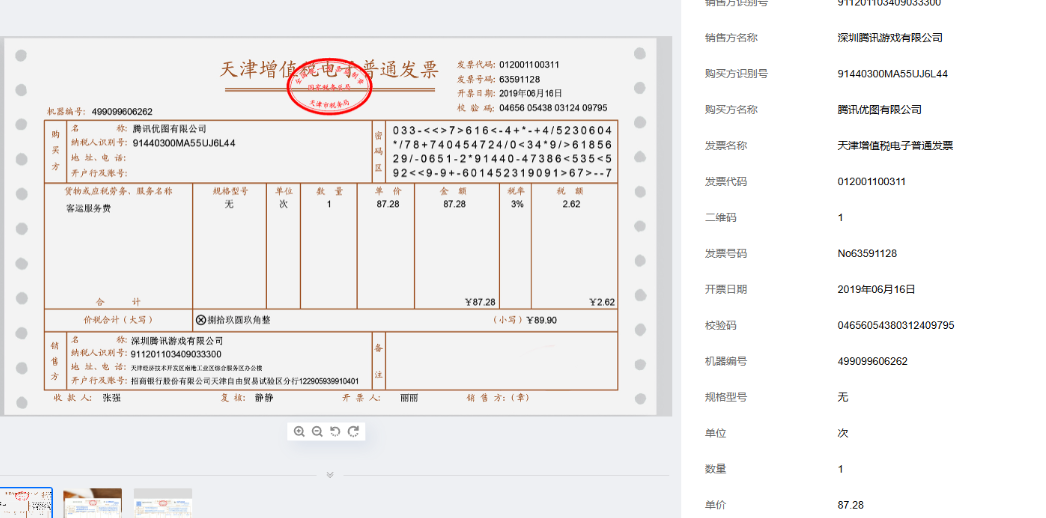Click payee name 张强 on the invoice
Viewport: 1046px width, 518px height.
point(111,398)
